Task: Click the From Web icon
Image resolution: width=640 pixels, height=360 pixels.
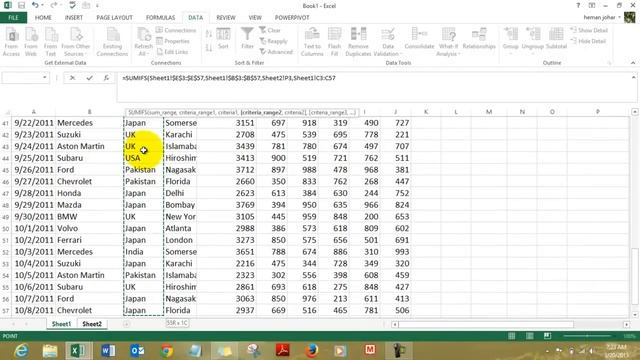Action: [x=31, y=42]
